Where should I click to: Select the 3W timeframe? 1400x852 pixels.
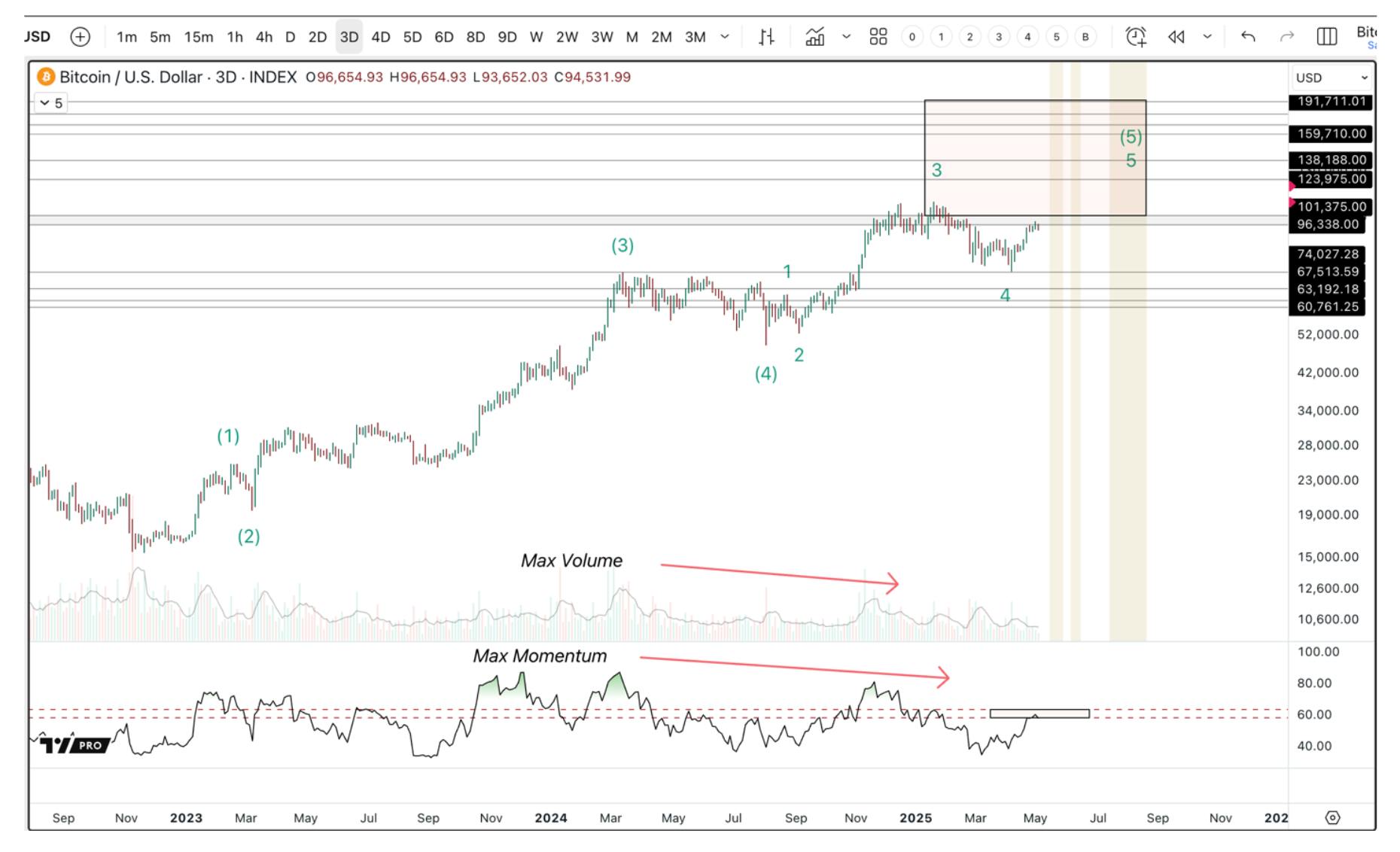point(602,37)
